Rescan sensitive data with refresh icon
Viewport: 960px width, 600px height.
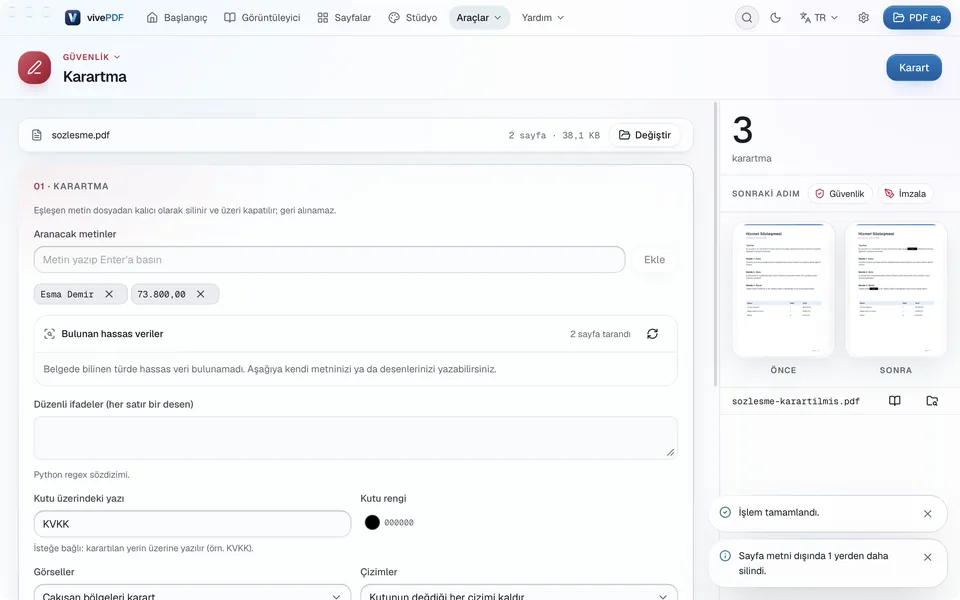(x=653, y=334)
